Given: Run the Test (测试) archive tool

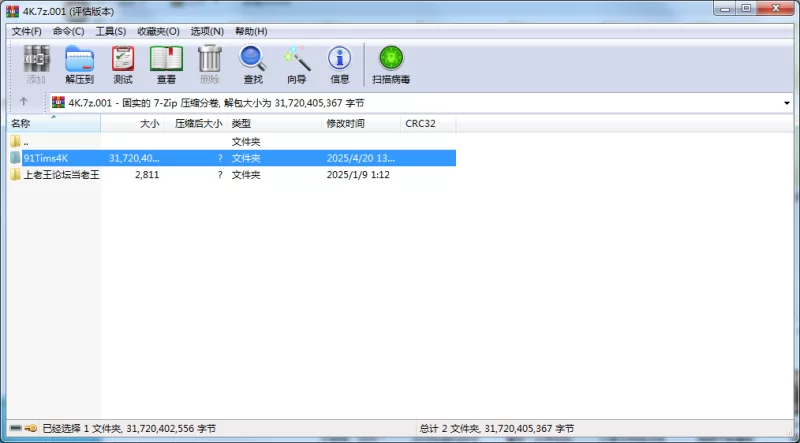Looking at the screenshot, I should [123, 64].
